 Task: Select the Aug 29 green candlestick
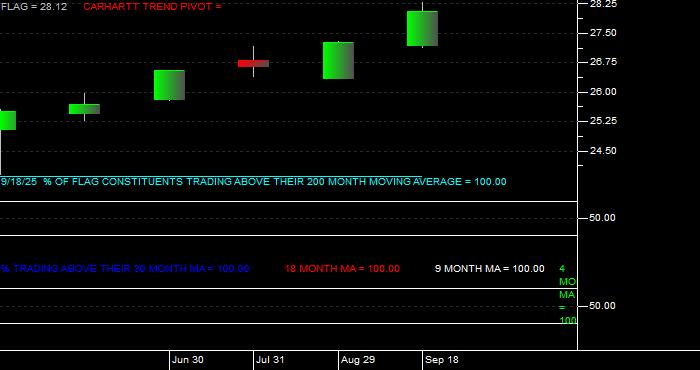pos(338,60)
